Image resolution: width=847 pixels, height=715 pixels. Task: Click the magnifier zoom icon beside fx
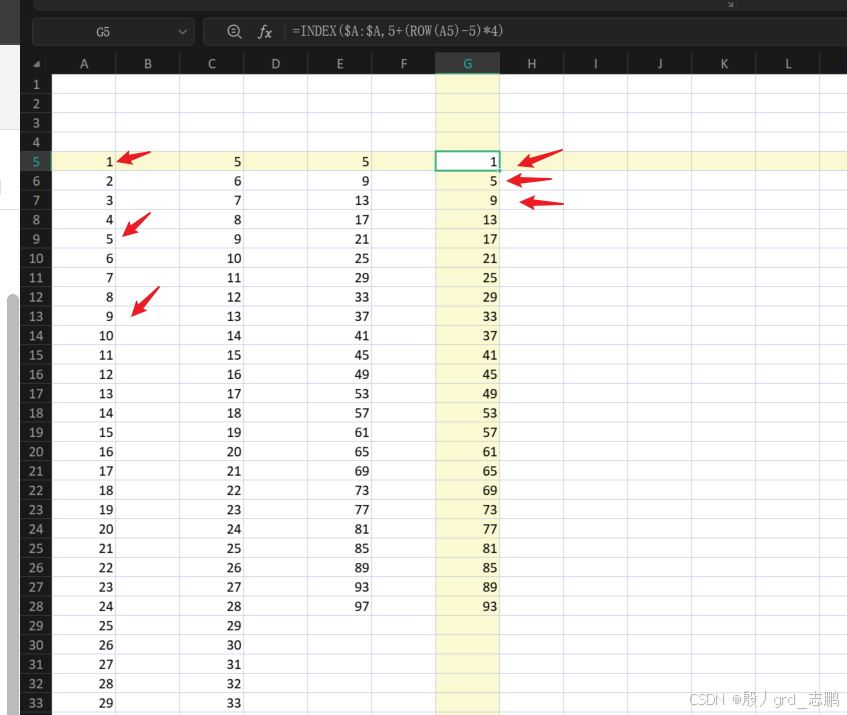tap(234, 31)
